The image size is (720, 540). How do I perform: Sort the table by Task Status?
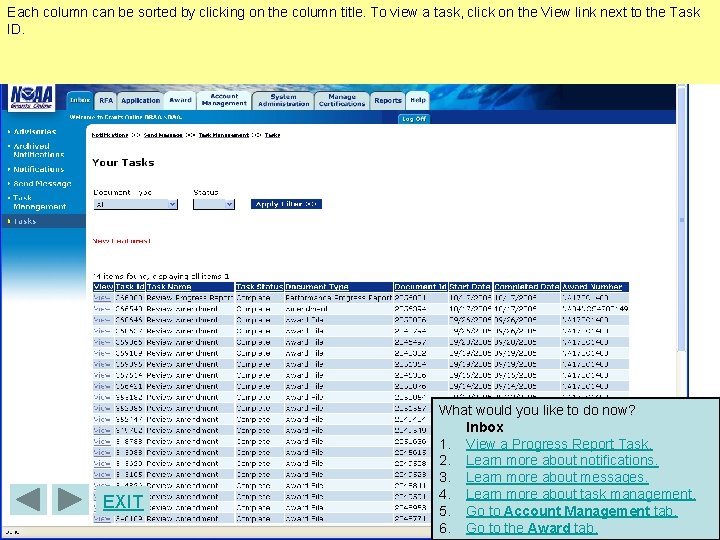click(x=259, y=287)
